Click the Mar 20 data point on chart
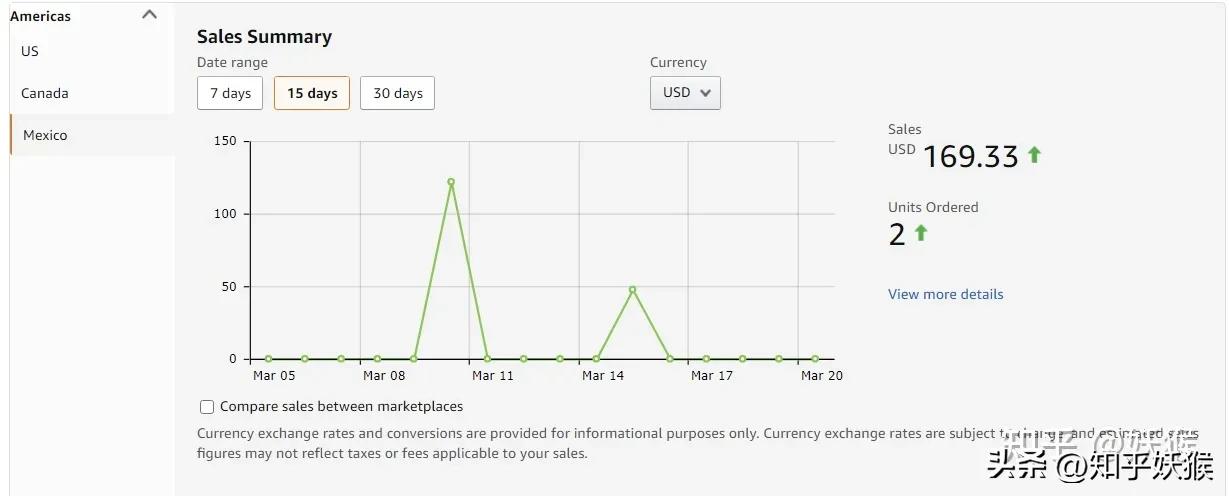The height and width of the screenshot is (496, 1229). (x=815, y=359)
